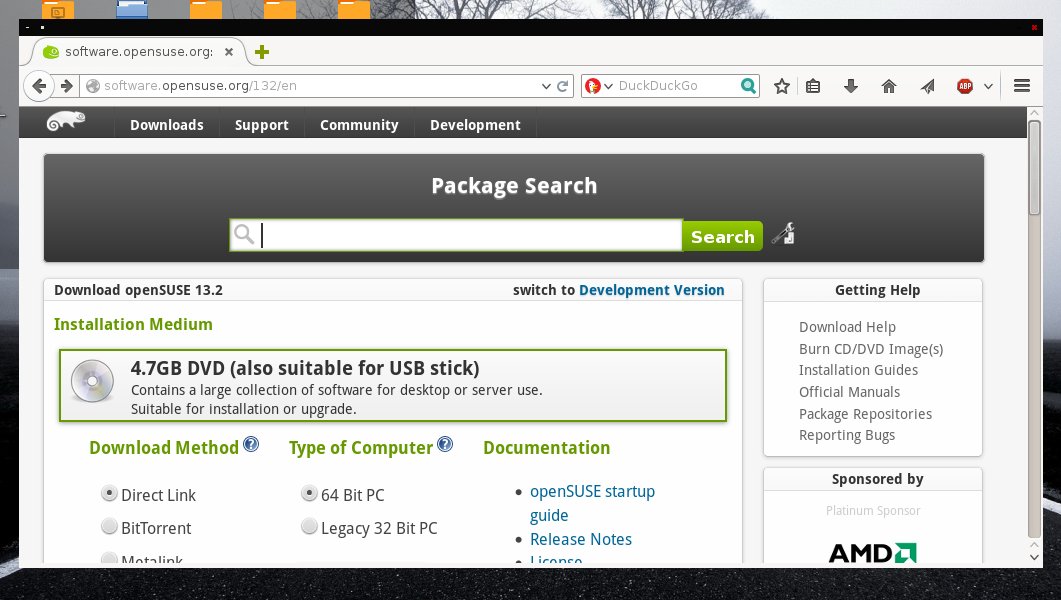
Task: Click the magnifier in the DuckDuckGo box
Action: pos(748,86)
